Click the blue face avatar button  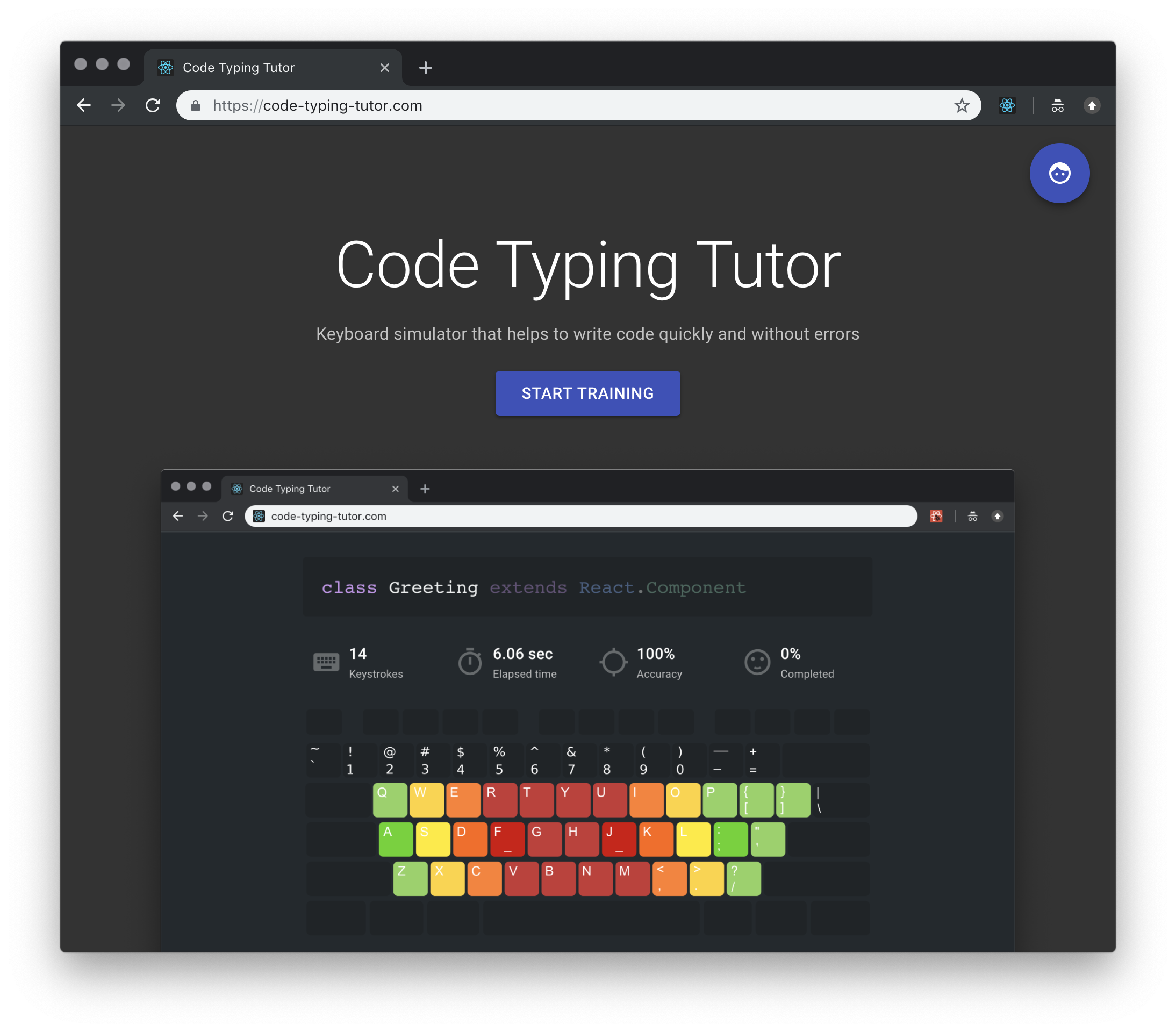(x=1059, y=173)
